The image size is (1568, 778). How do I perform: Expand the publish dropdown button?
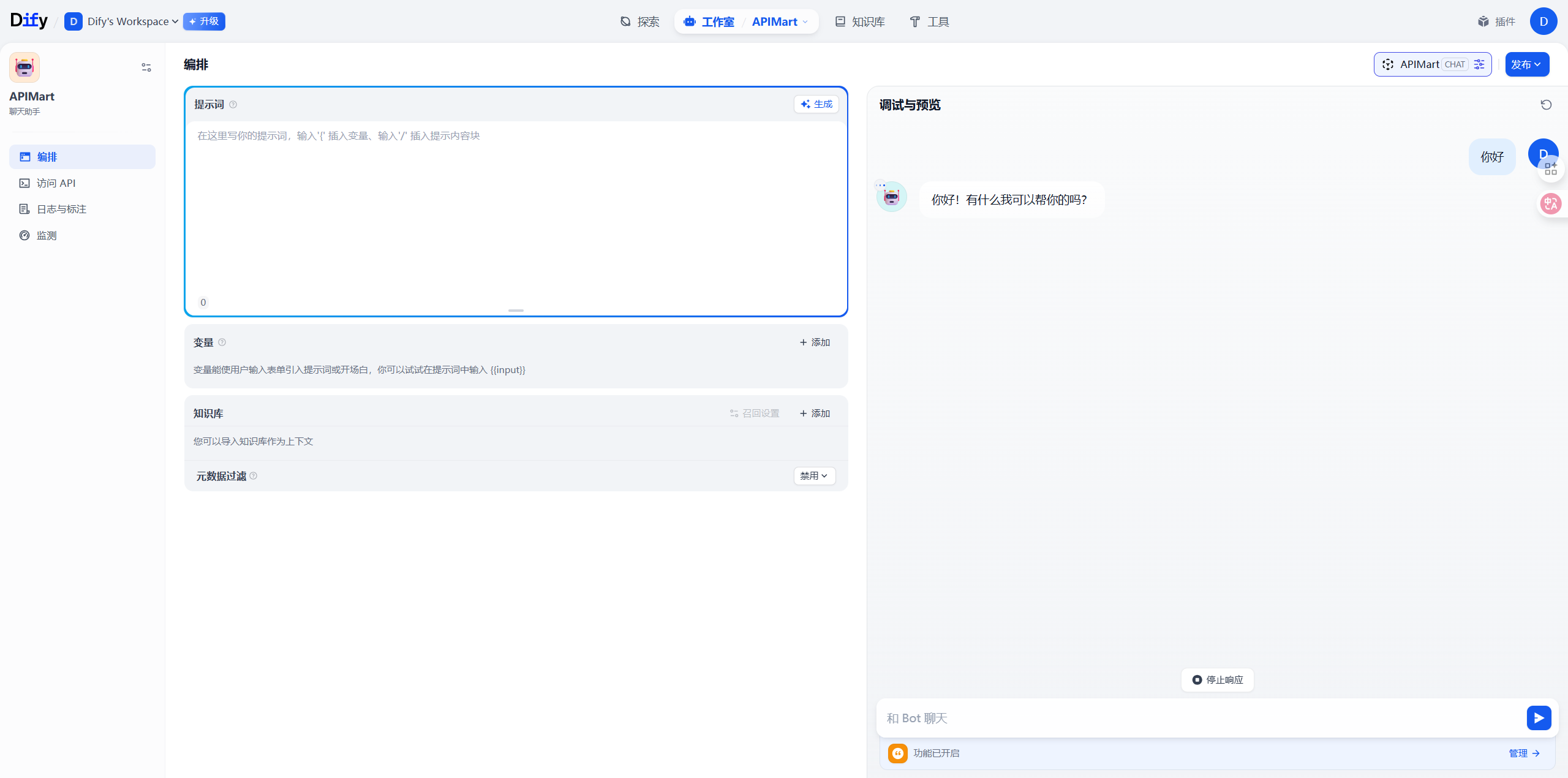1526,64
